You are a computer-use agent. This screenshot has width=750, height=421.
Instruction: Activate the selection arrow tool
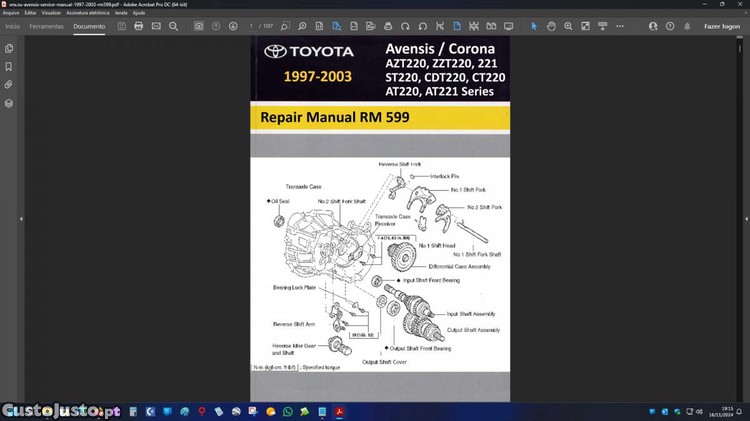click(x=535, y=26)
